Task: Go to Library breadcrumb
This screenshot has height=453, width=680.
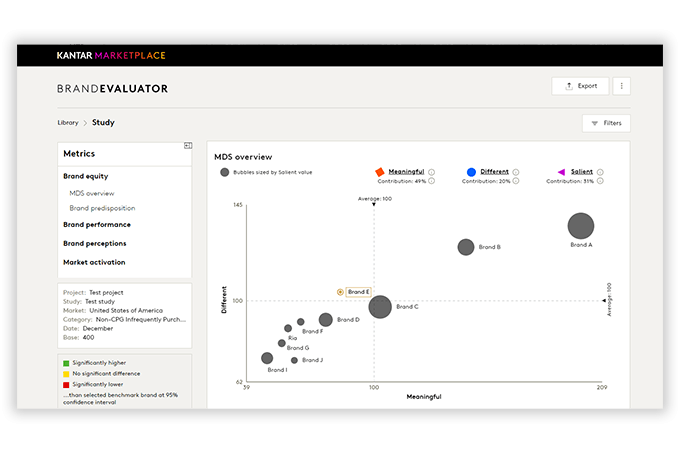Action: [68, 123]
